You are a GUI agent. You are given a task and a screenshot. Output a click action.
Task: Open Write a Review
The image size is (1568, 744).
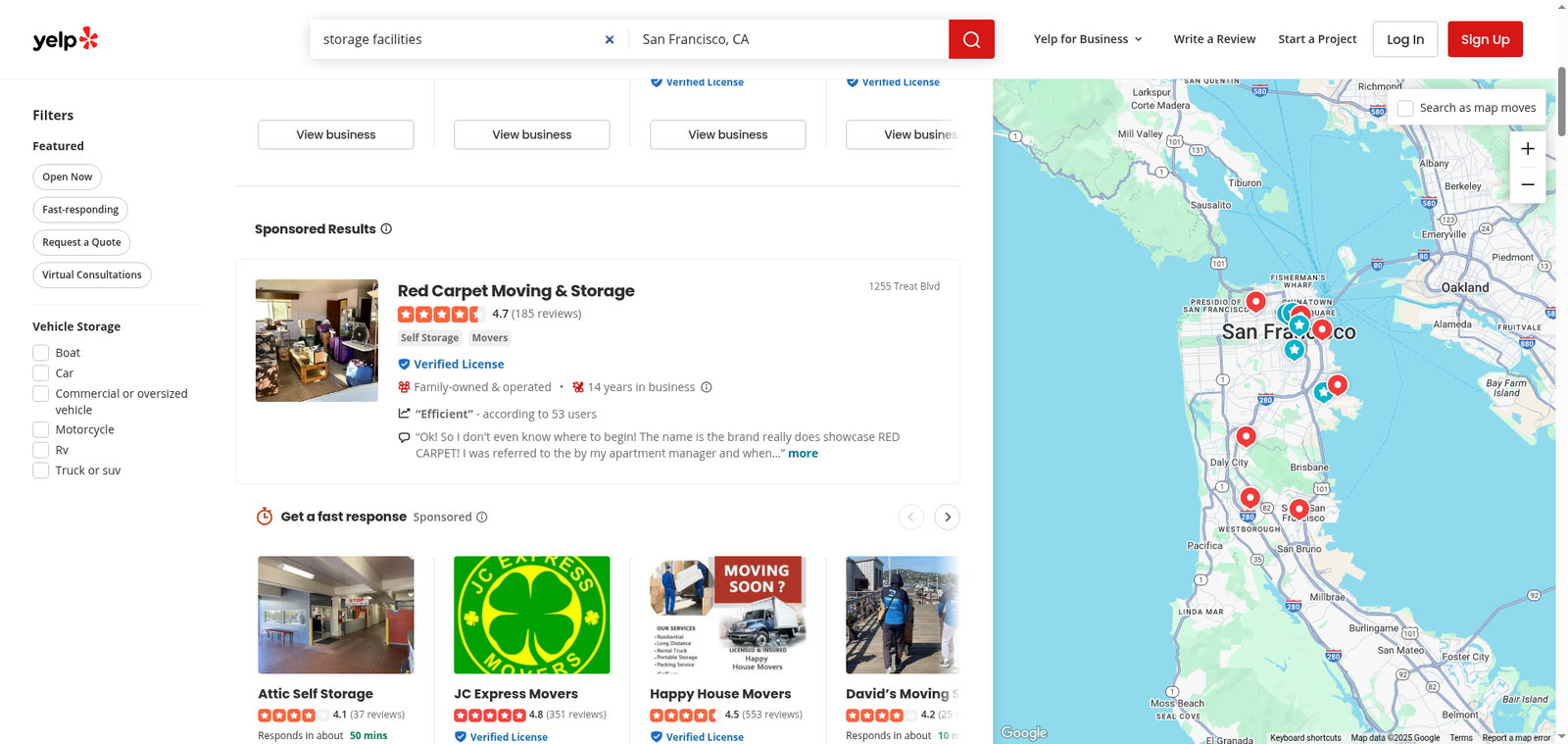coord(1214,39)
